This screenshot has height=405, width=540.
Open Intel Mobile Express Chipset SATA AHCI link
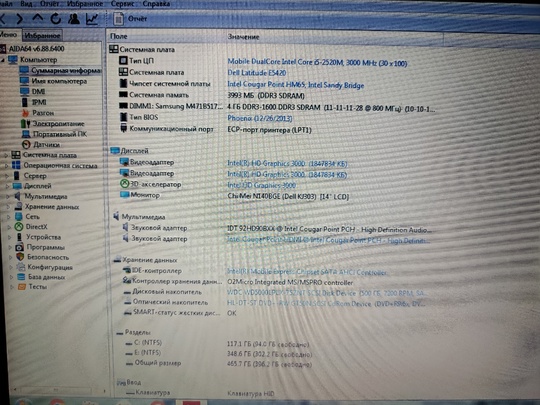[x=307, y=272]
